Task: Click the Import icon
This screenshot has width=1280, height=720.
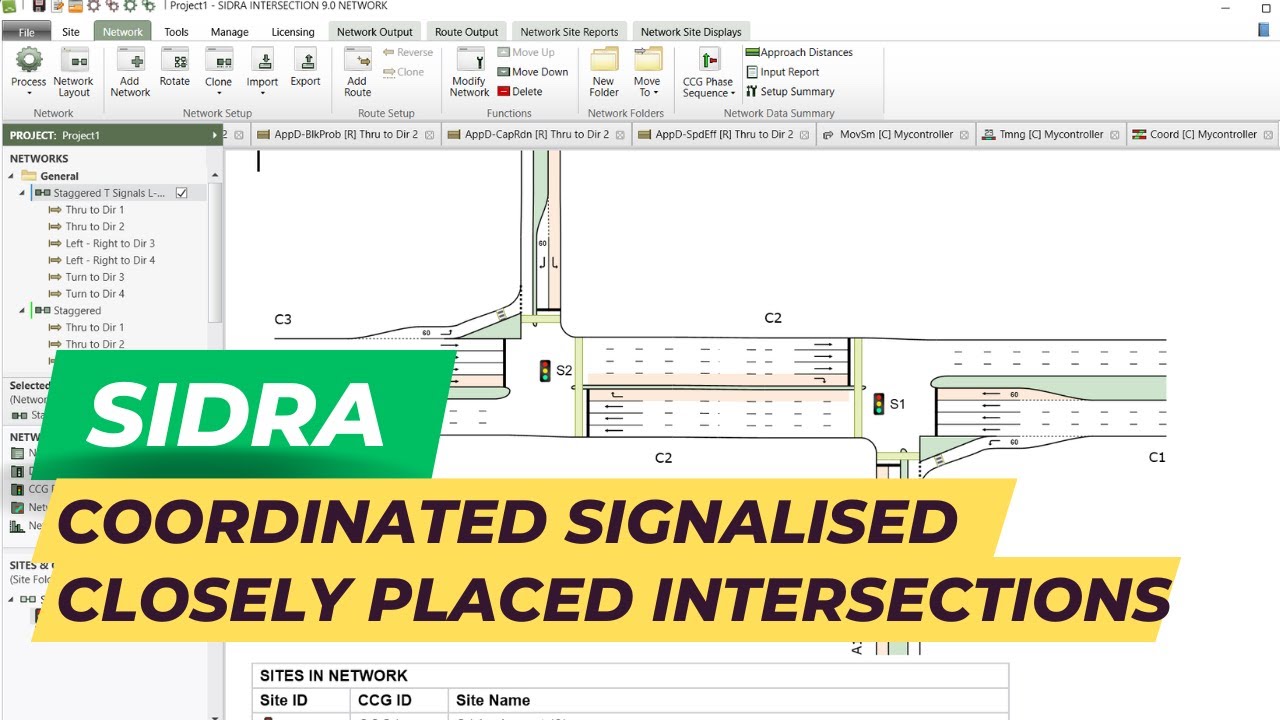Action: click(x=262, y=60)
